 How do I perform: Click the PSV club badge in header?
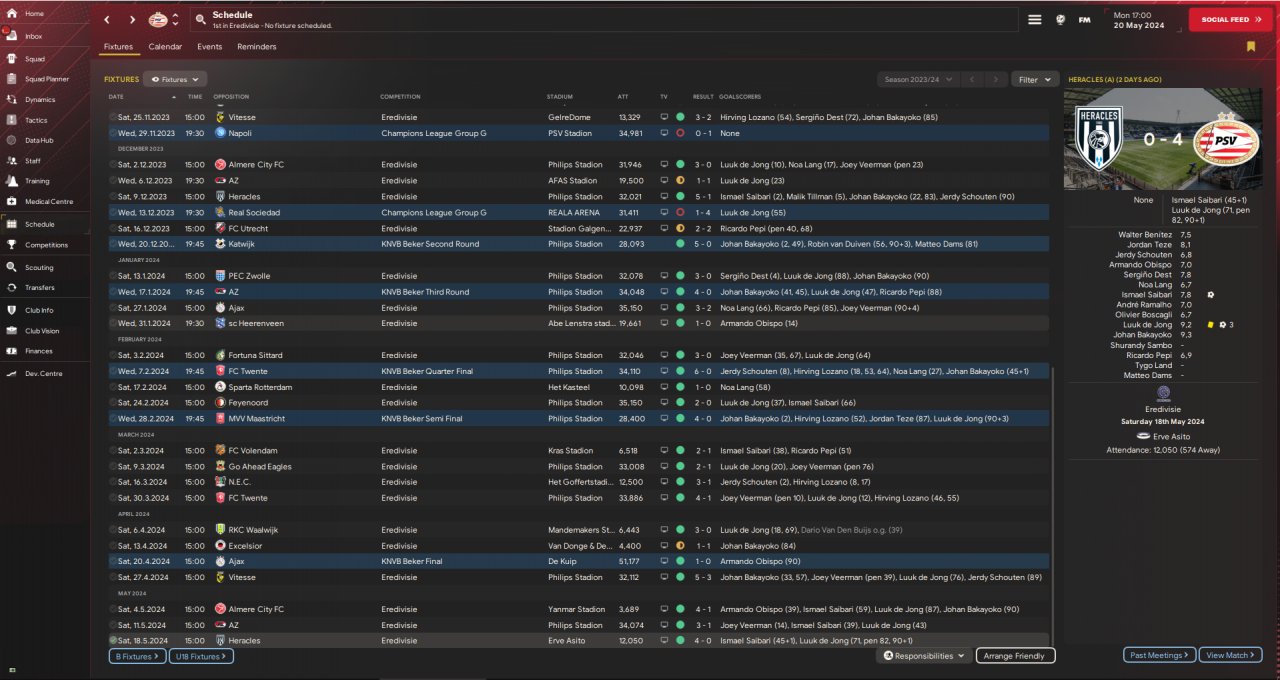click(x=158, y=20)
